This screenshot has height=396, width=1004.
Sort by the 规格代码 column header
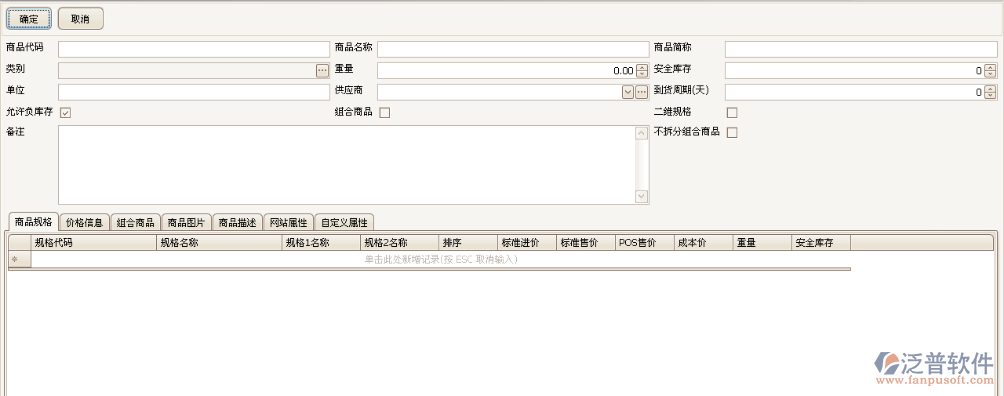click(93, 243)
